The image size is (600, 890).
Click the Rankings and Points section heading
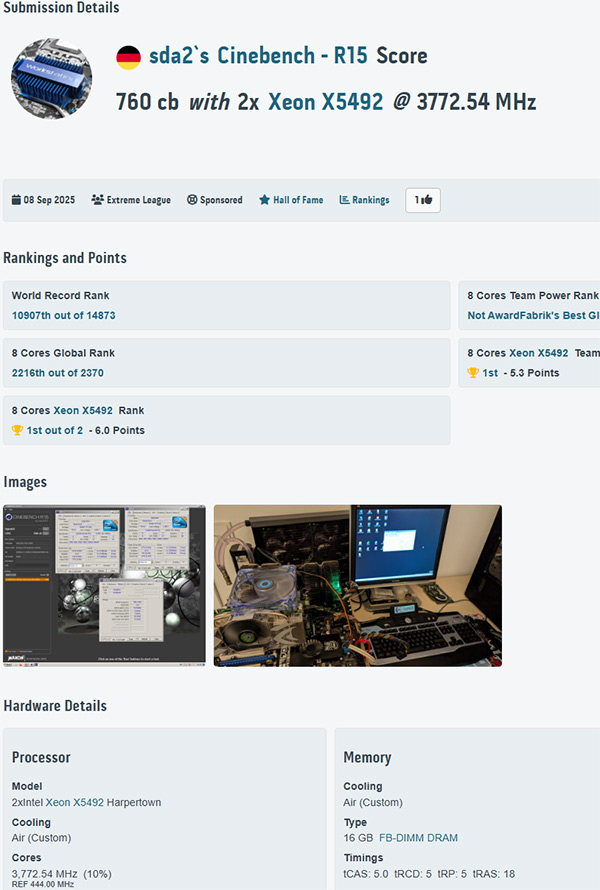(65, 258)
